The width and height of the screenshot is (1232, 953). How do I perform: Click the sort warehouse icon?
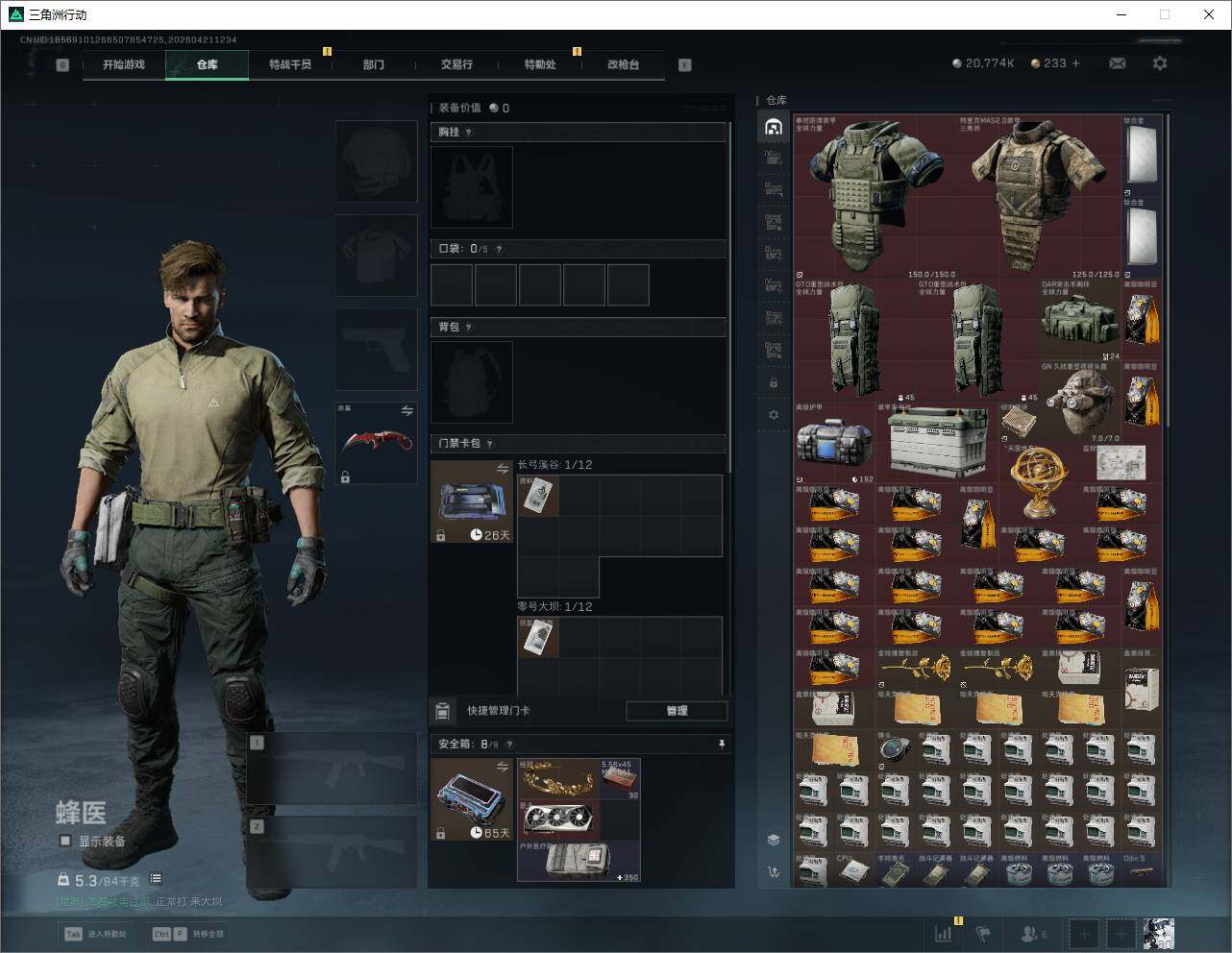click(774, 872)
